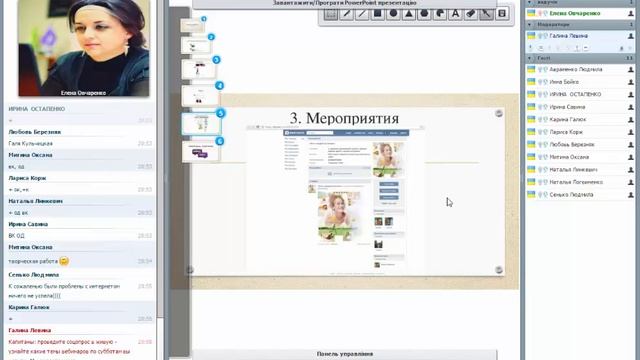Image resolution: width=640 pixels, height=360 pixels.
Task: Click user icon in Лариса Корж row
Action: click(631, 132)
